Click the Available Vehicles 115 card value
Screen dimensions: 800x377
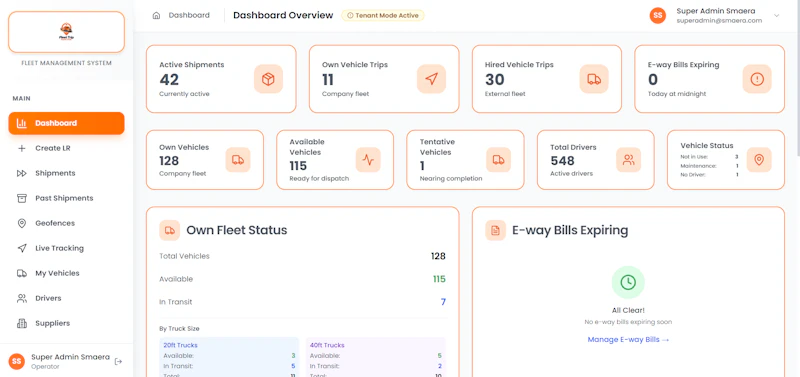pyautogui.click(x=298, y=166)
